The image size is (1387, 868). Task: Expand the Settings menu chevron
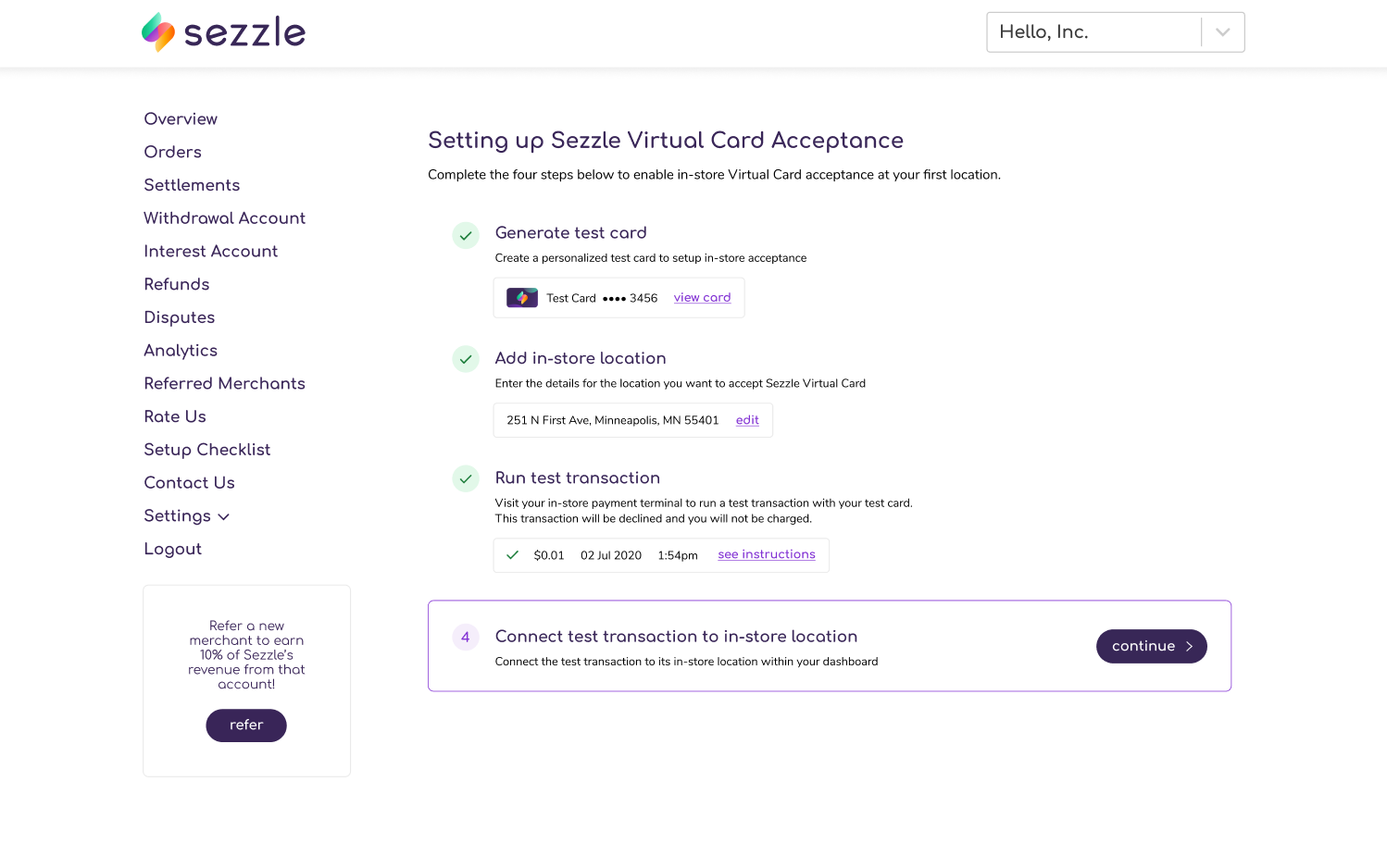click(x=223, y=517)
